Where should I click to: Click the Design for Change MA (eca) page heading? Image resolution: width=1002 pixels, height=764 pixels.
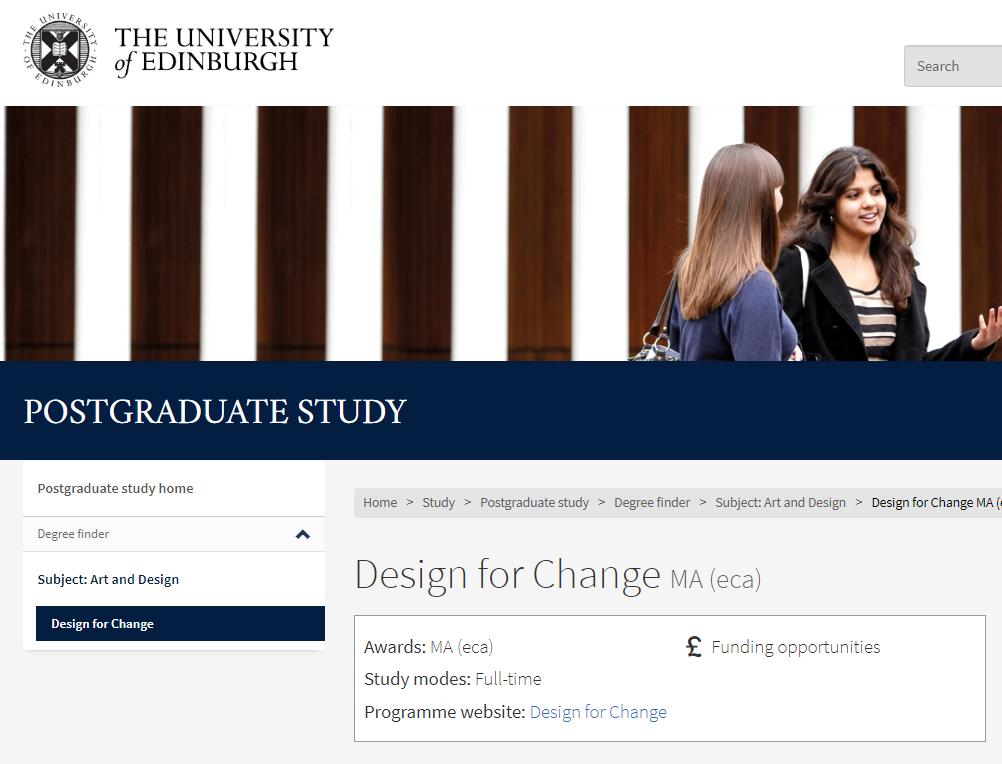pos(558,574)
